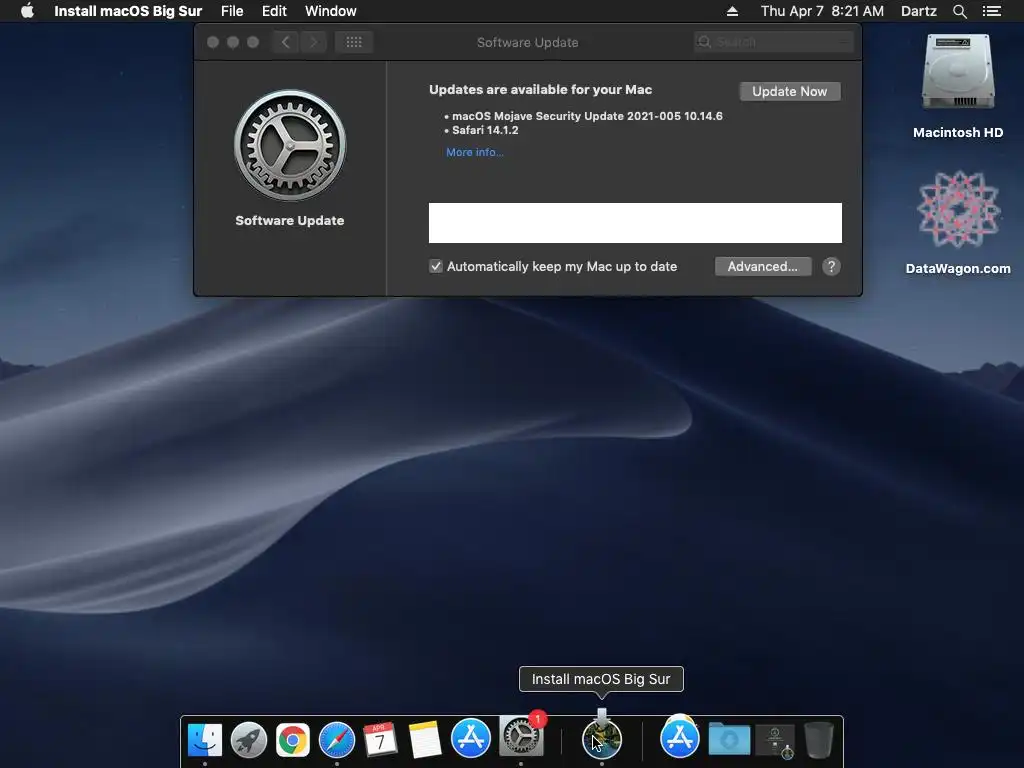Open Google Chrome from the Dock

click(x=293, y=740)
